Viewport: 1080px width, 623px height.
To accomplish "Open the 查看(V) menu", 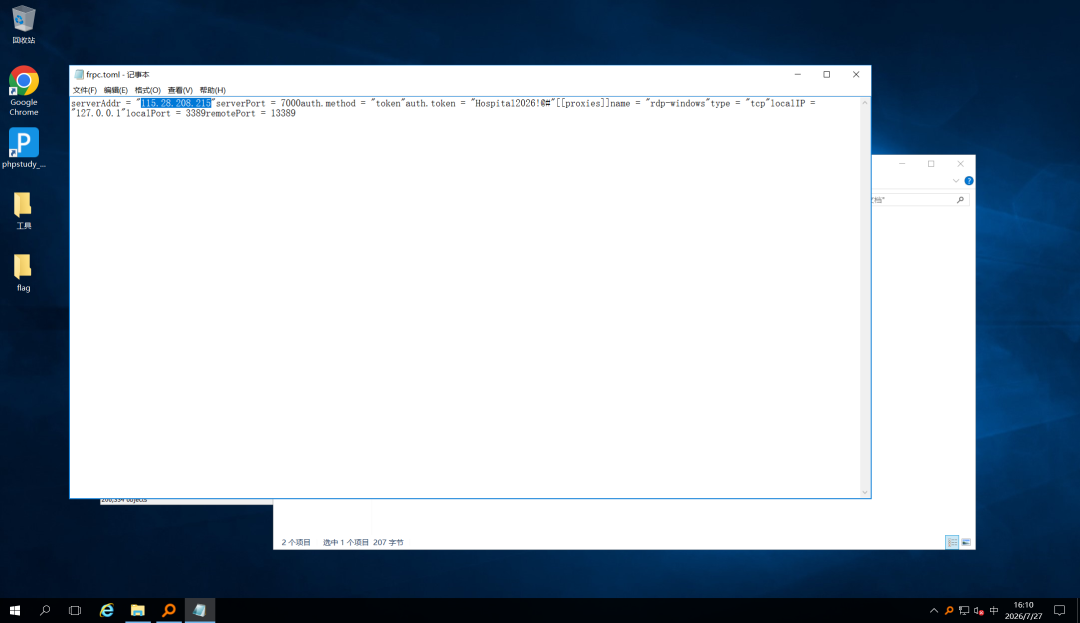I will [180, 90].
